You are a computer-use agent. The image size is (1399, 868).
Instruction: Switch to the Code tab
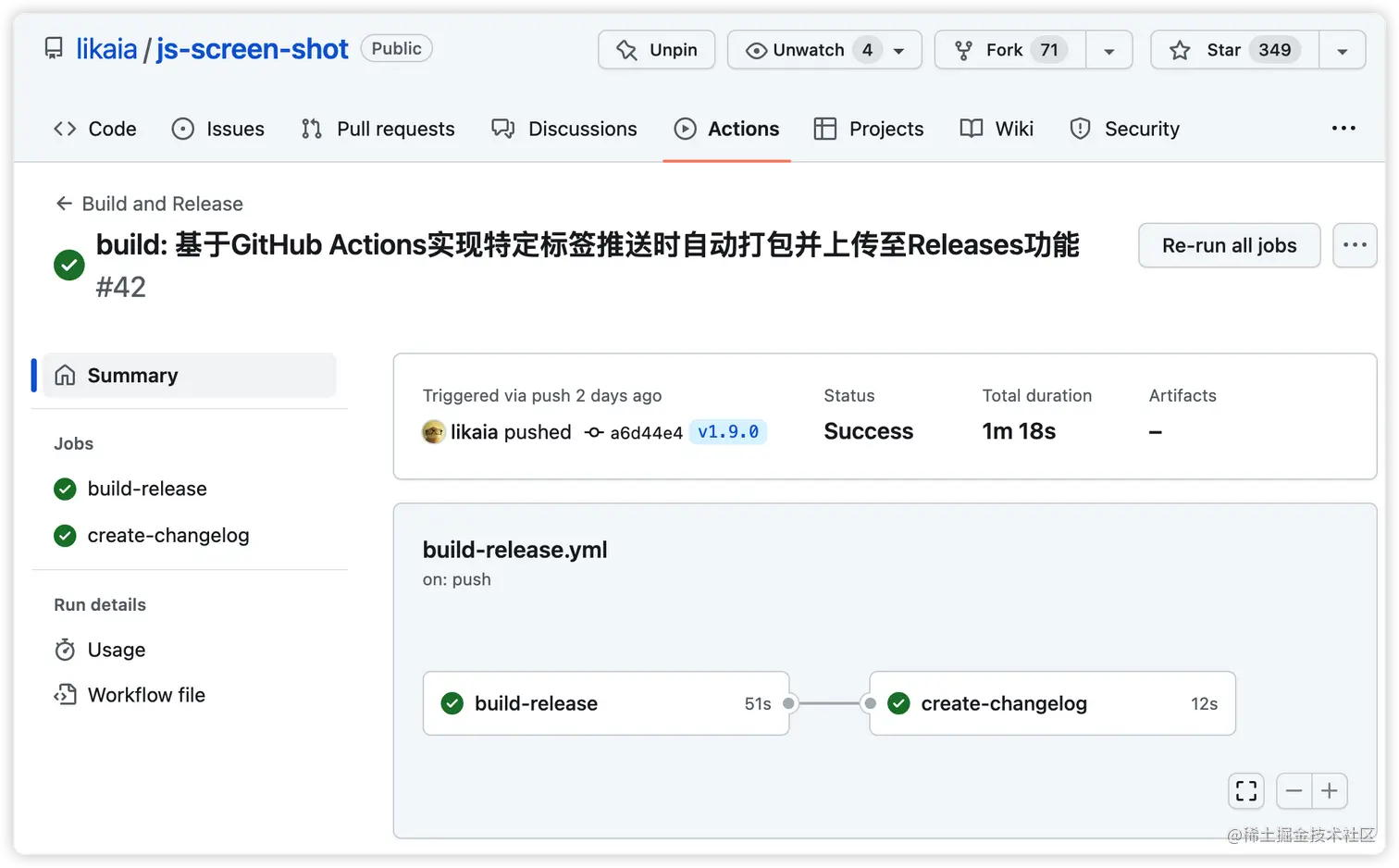(x=94, y=129)
